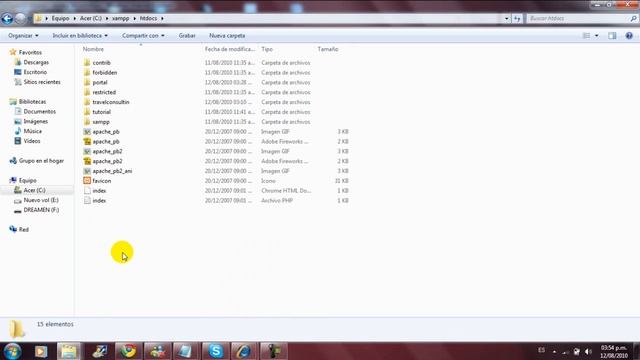
Task: Select the index PHP file
Action: tap(99, 200)
